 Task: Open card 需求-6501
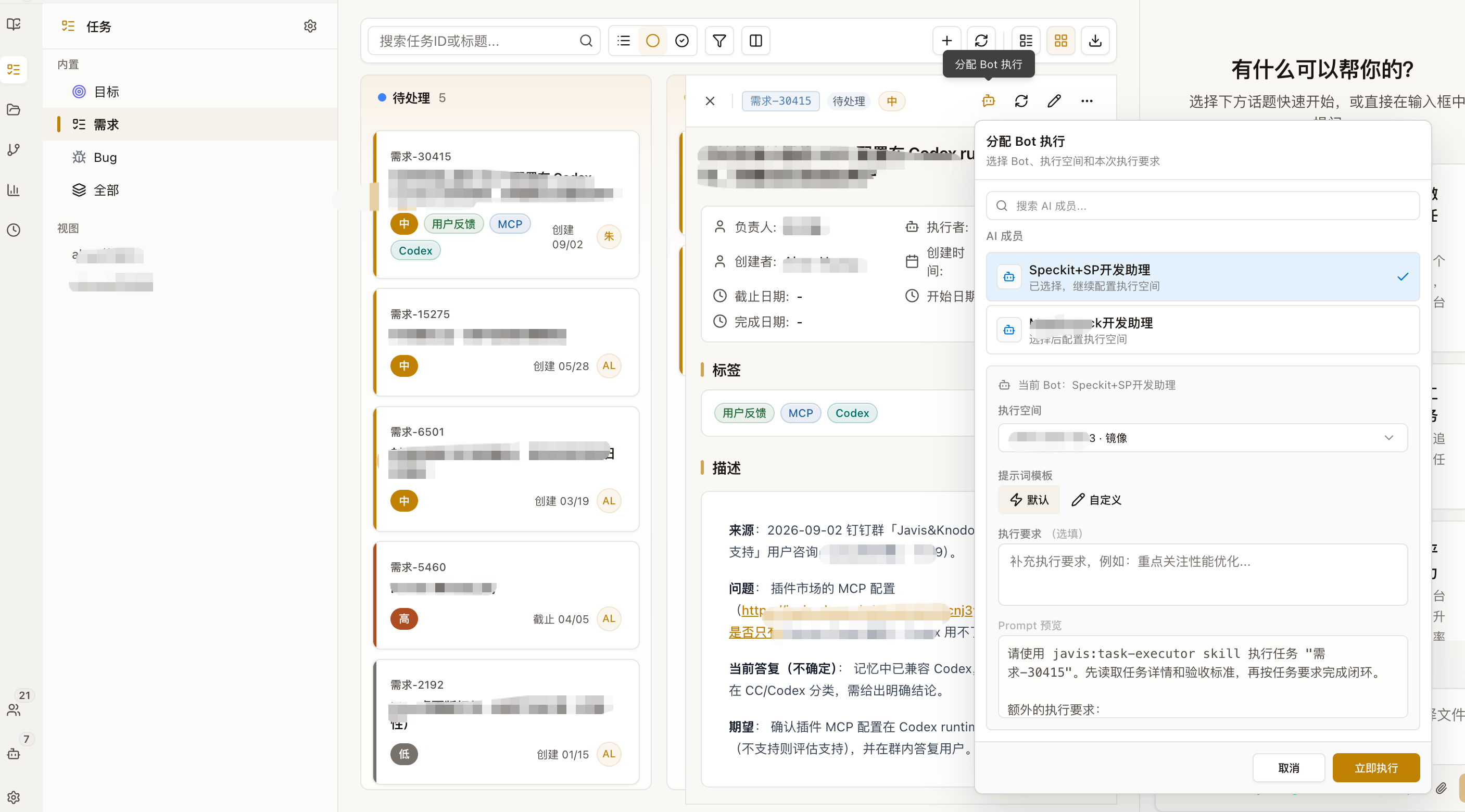click(x=506, y=468)
